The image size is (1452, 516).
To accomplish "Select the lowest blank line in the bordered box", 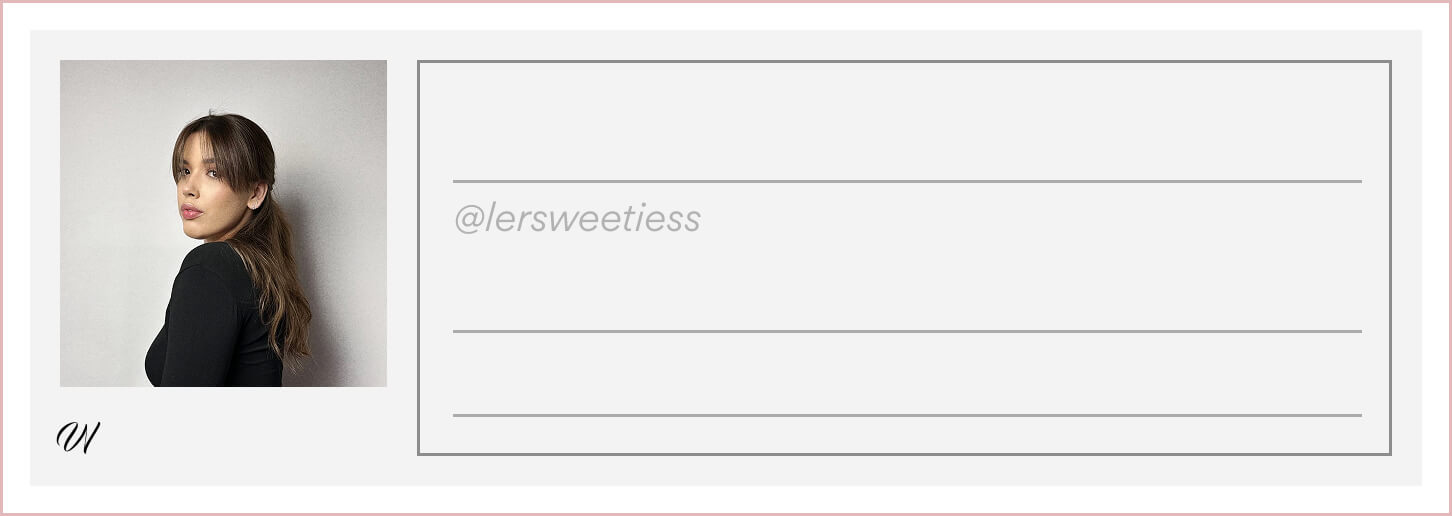I will (x=907, y=374).
